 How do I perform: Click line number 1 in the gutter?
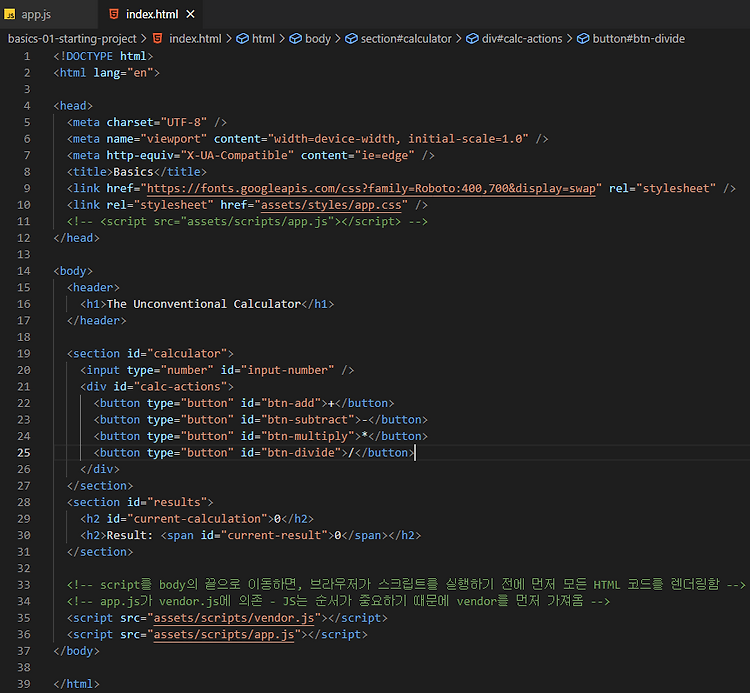point(27,56)
